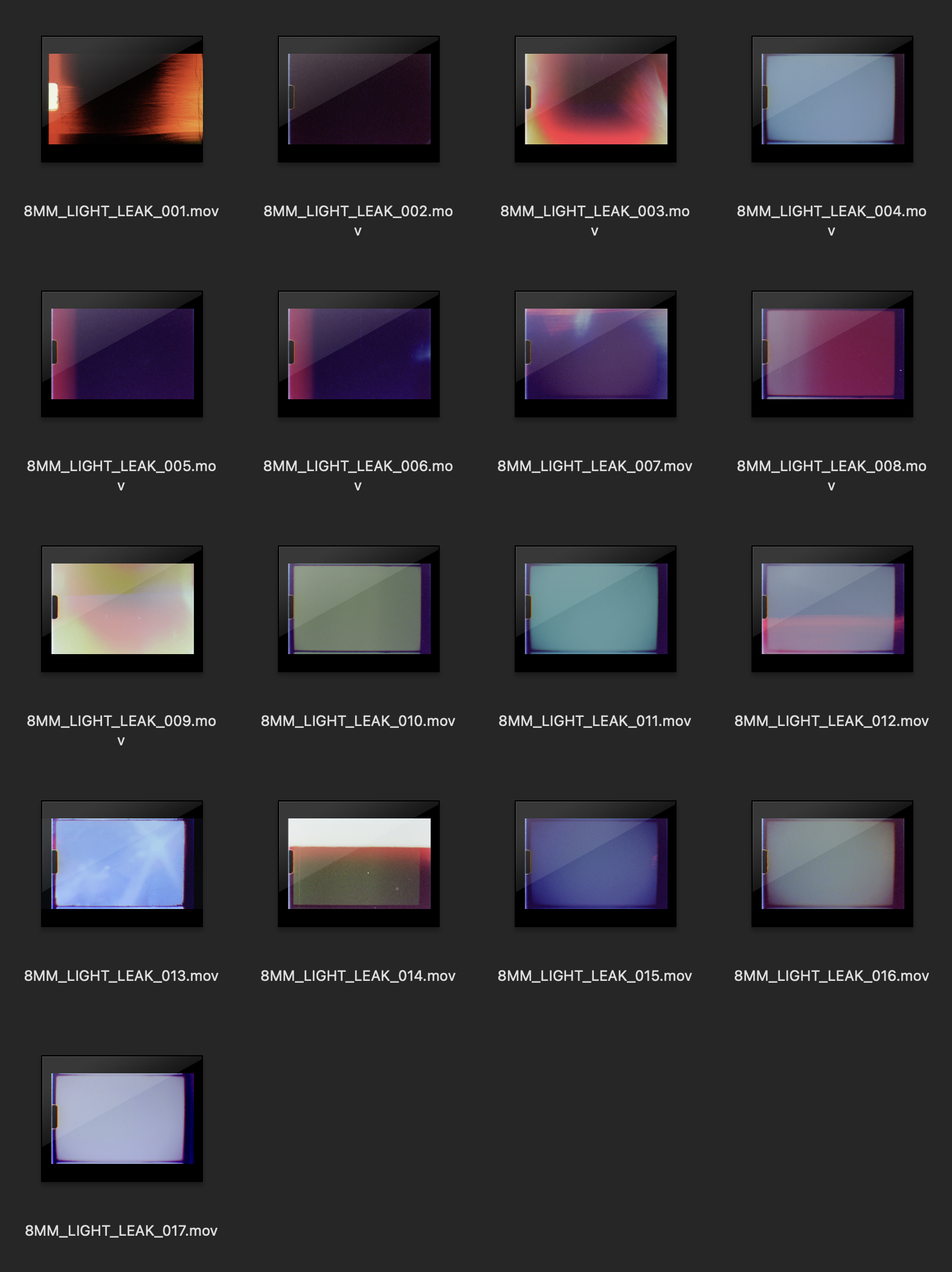This screenshot has height=1272, width=952.
Task: Choose the teal 8MM_LIGHT_LEAK_011.mov thumbnail
Action: click(x=596, y=609)
